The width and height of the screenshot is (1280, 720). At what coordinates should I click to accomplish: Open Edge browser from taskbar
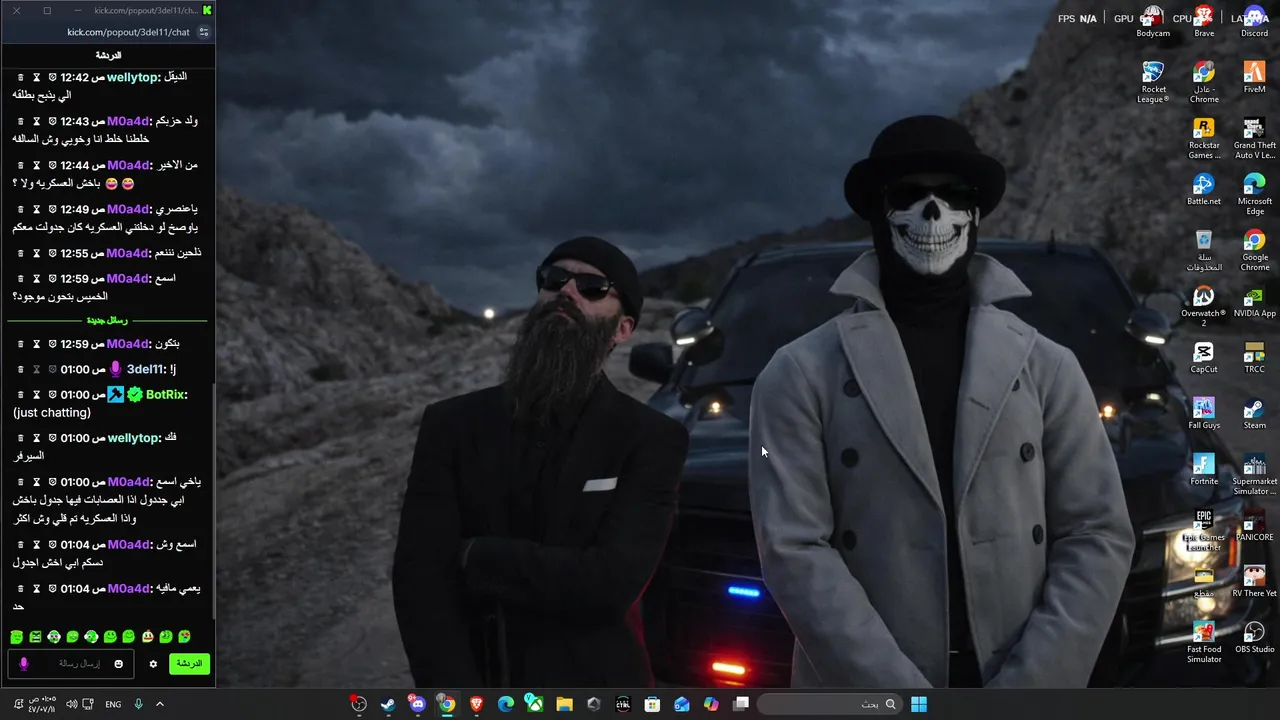coord(506,704)
